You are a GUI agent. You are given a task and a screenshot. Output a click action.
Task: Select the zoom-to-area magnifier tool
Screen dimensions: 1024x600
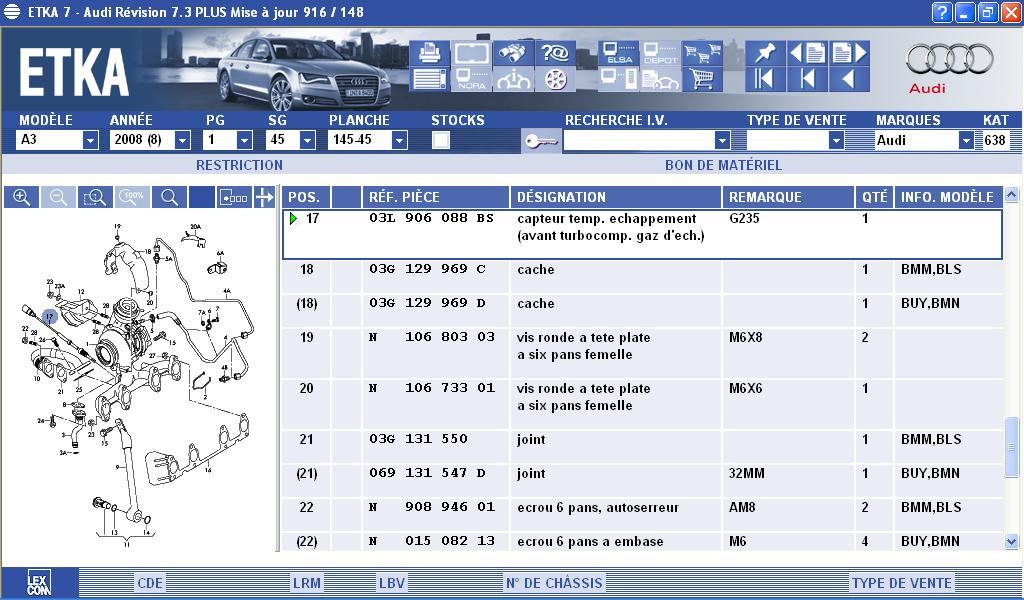click(x=95, y=197)
